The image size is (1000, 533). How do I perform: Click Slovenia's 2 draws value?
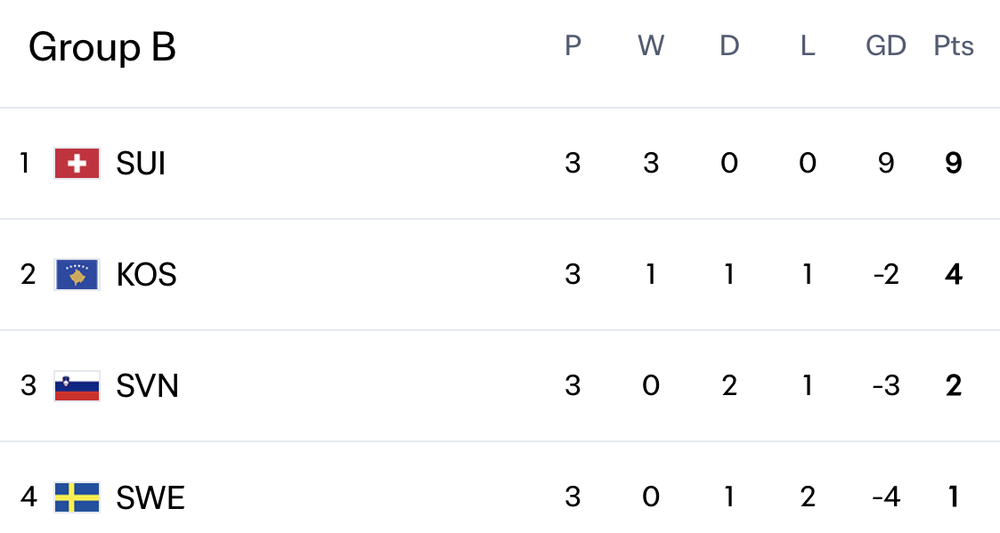click(729, 385)
